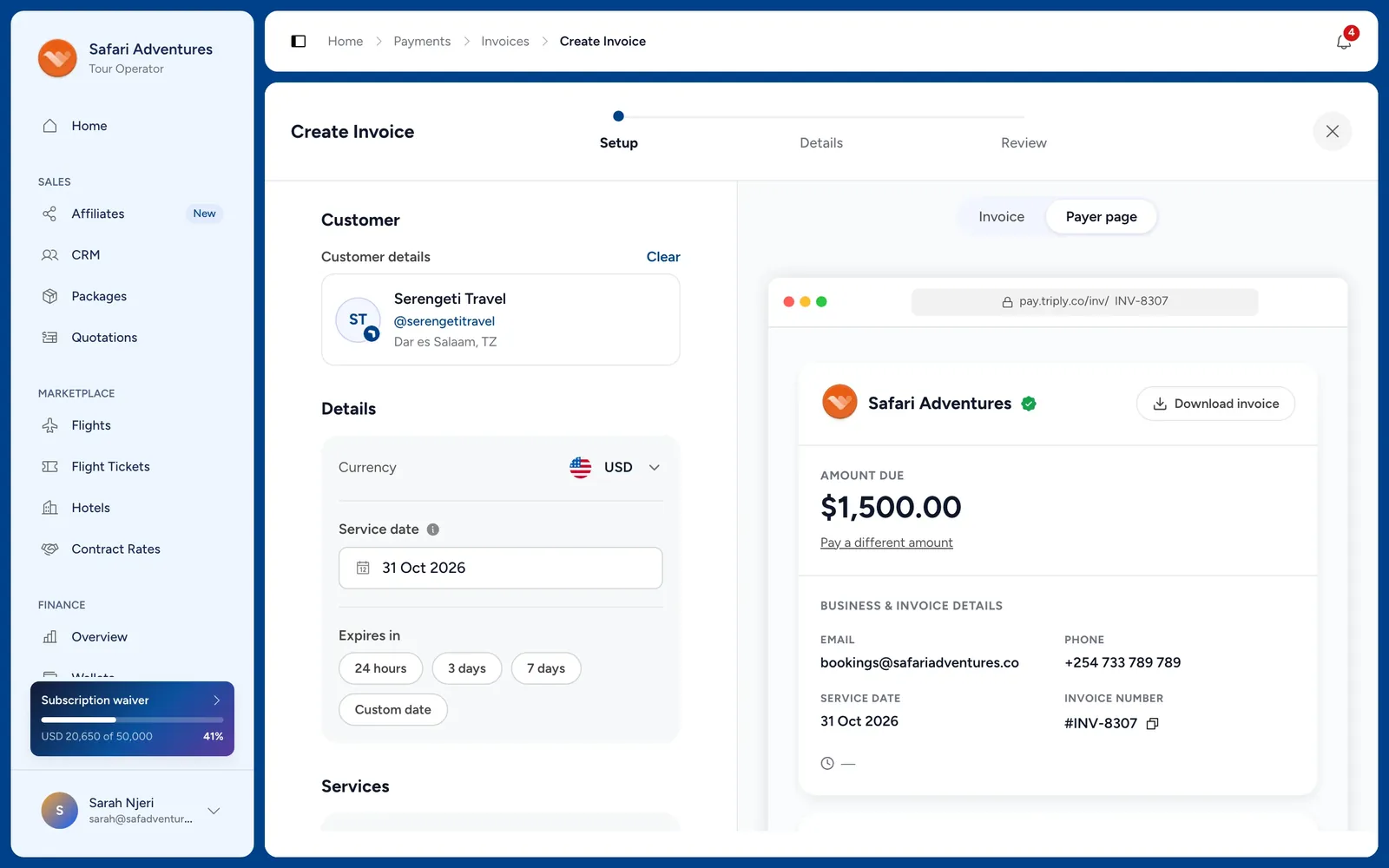Screen dimensions: 1389x868
Task: Click Pay a different amount link
Action: [x=886, y=542]
